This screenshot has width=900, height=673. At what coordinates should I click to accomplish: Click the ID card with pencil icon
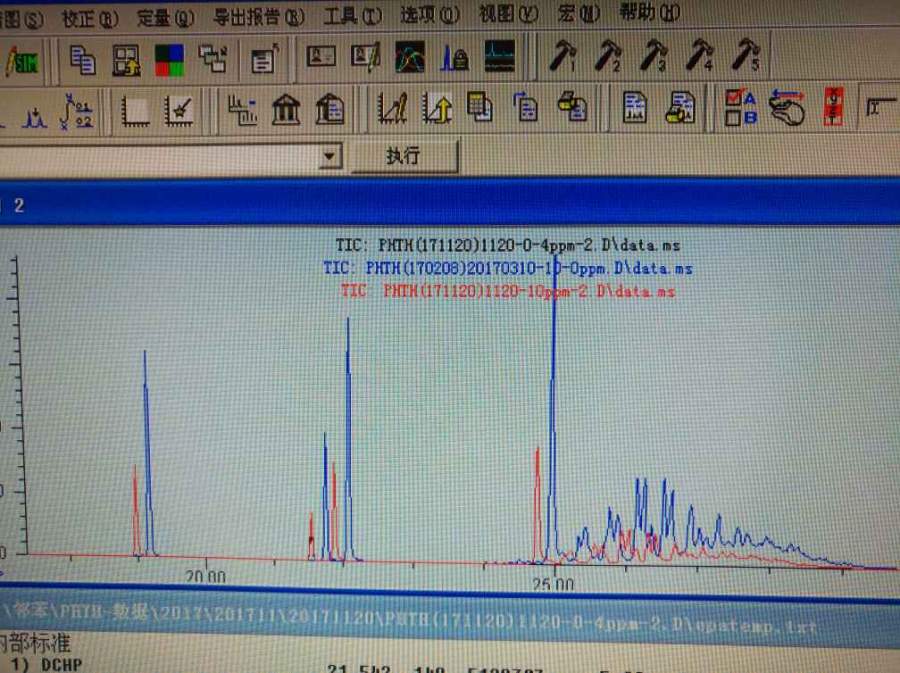point(366,57)
